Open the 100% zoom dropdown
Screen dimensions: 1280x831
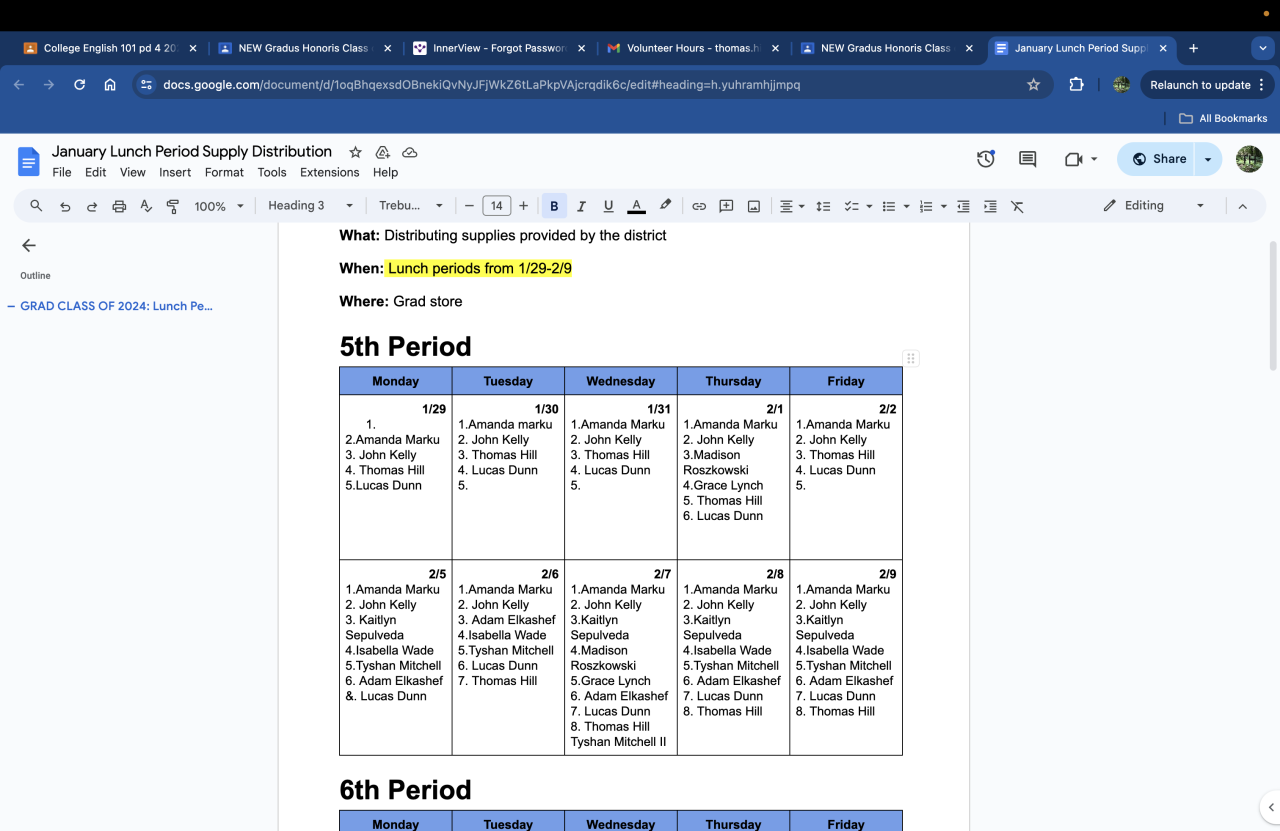[x=219, y=206]
